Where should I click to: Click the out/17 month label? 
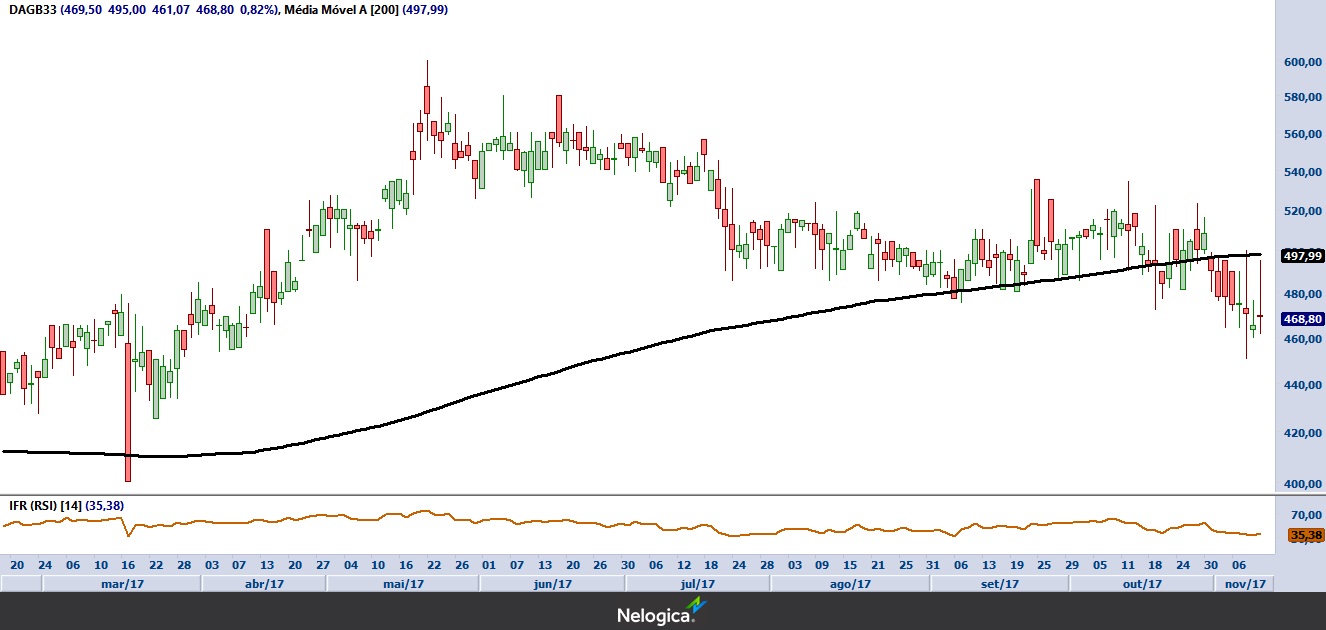[1142, 584]
